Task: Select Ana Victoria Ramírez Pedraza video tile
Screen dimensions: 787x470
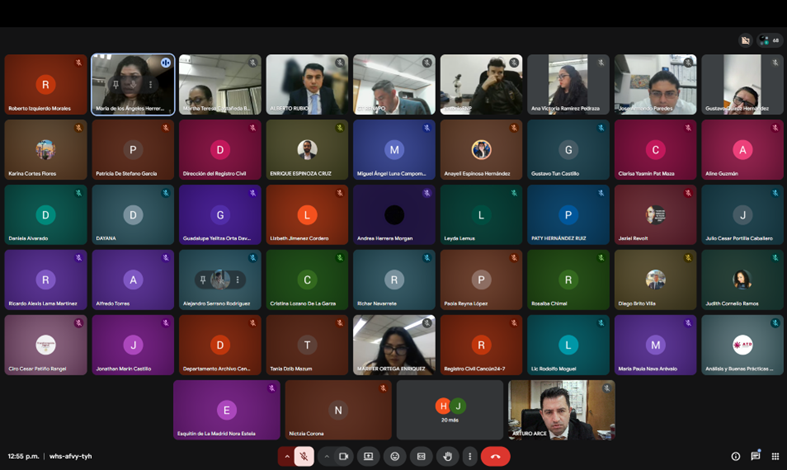Action: pos(568,84)
